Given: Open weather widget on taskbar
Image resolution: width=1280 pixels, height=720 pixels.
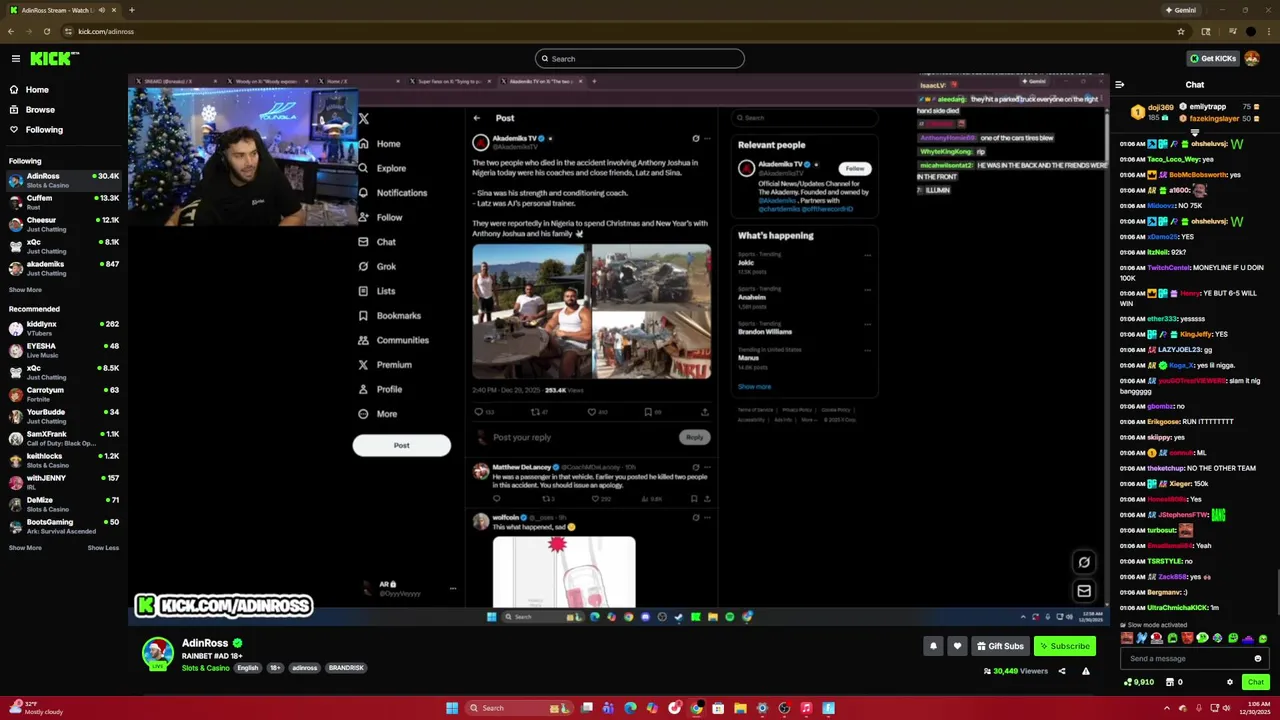Looking at the screenshot, I should [35, 708].
